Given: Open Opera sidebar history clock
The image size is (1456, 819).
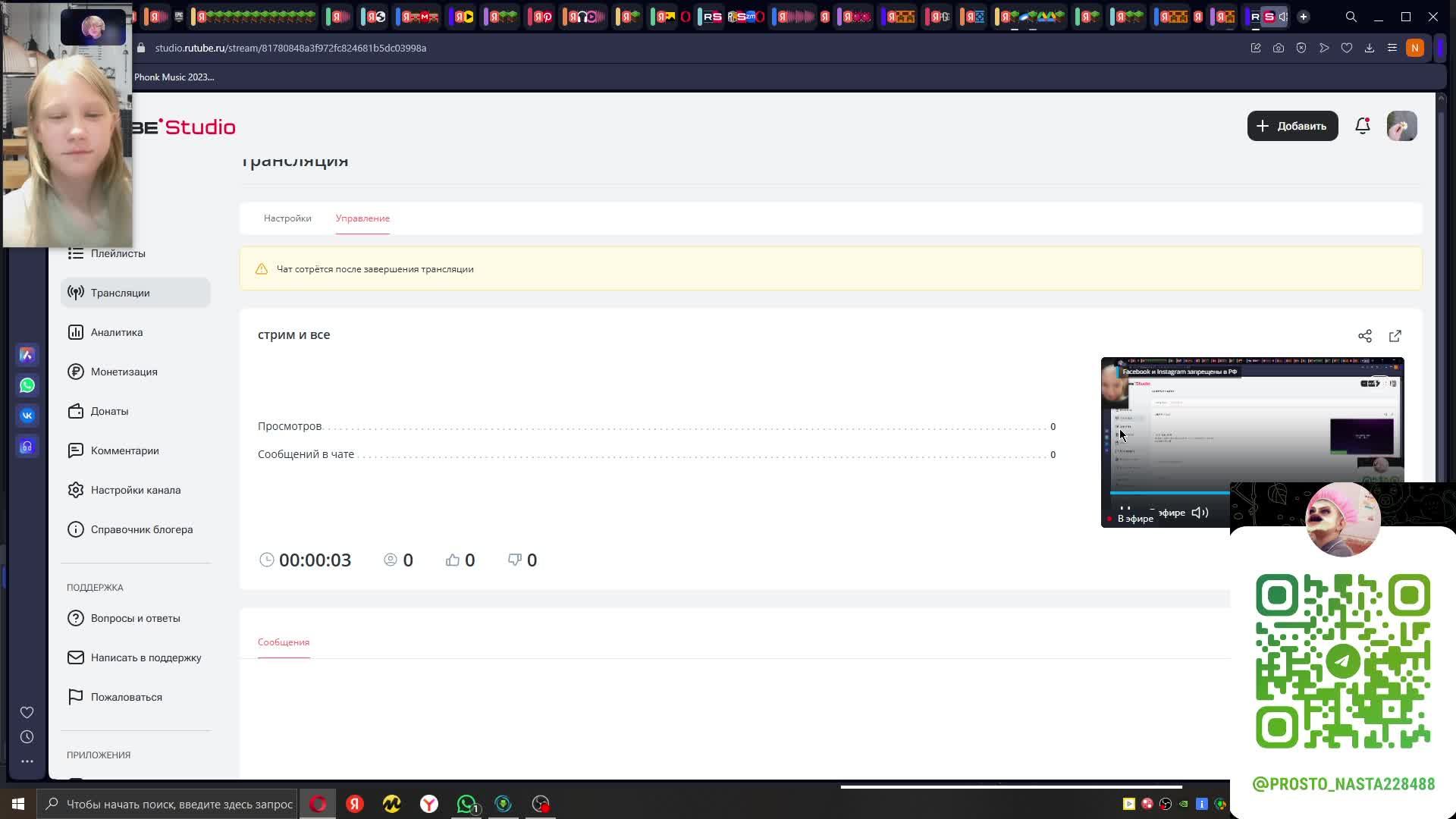Looking at the screenshot, I should click(27, 737).
